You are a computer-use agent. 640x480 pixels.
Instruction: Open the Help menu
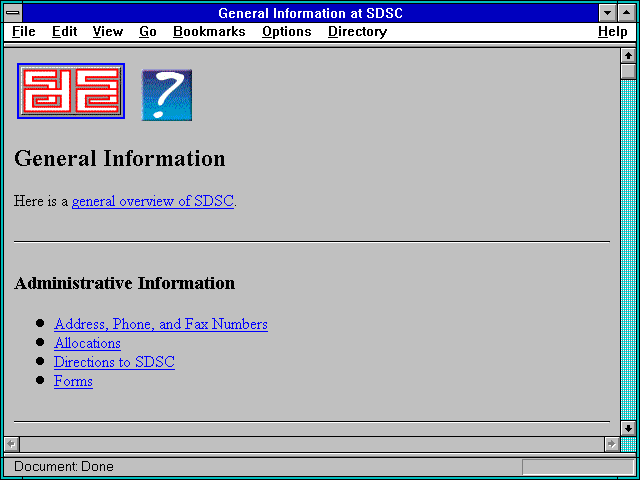click(x=613, y=31)
